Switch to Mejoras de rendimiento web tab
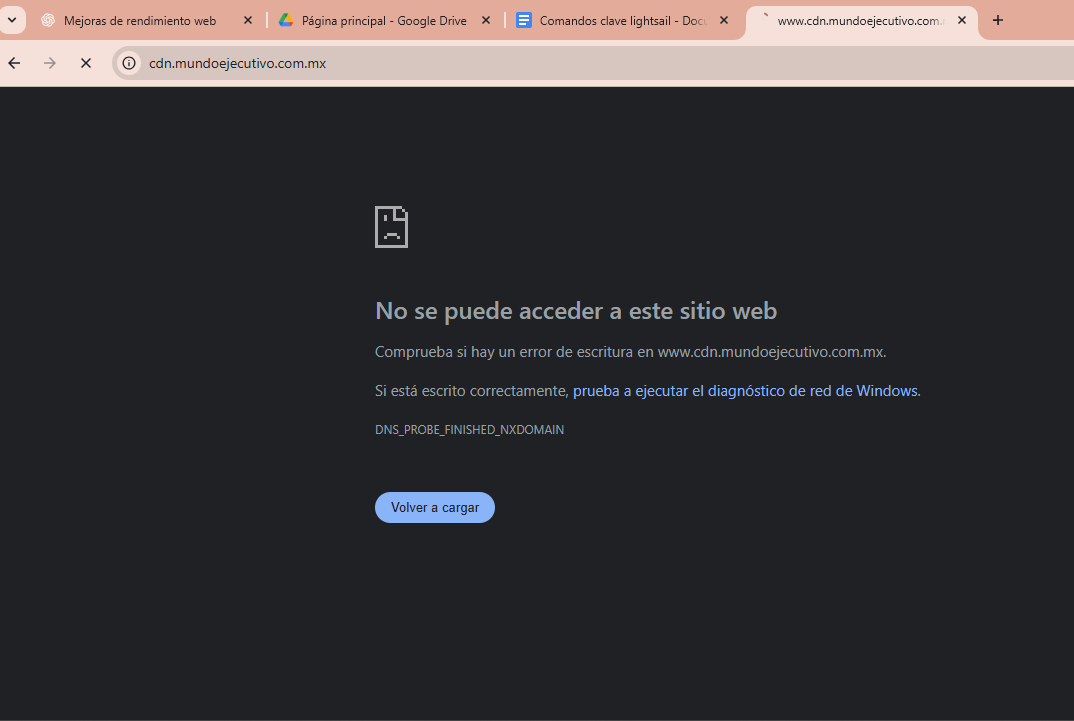The image size is (1074, 721). (x=139, y=20)
